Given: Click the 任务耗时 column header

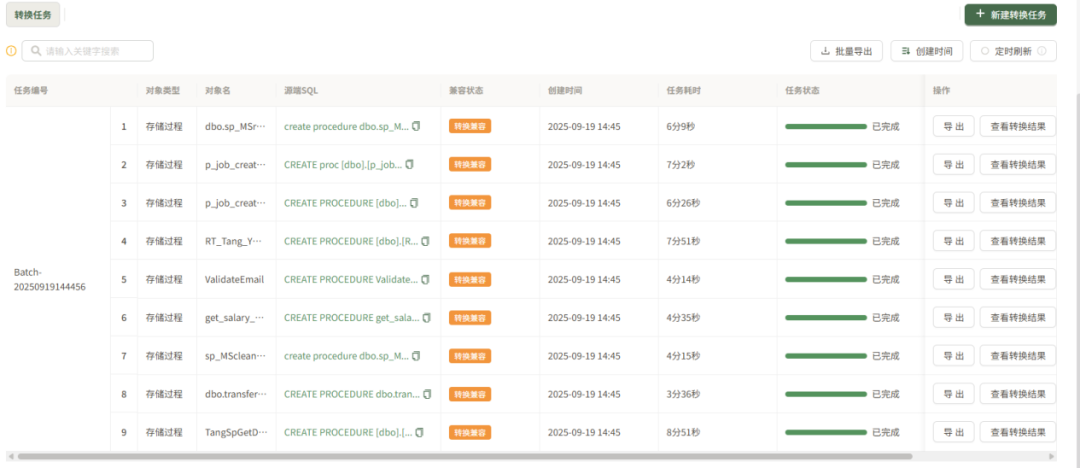Looking at the screenshot, I should pyautogui.click(x=684, y=90).
